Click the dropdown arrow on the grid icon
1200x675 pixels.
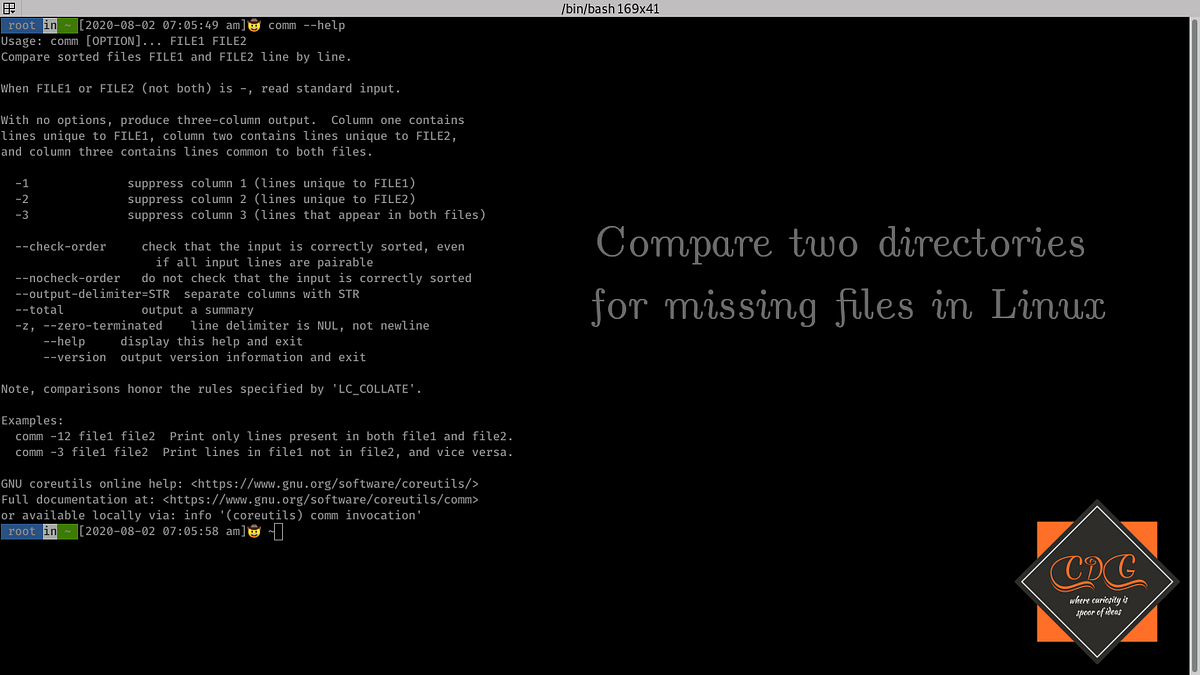click(x=12, y=11)
